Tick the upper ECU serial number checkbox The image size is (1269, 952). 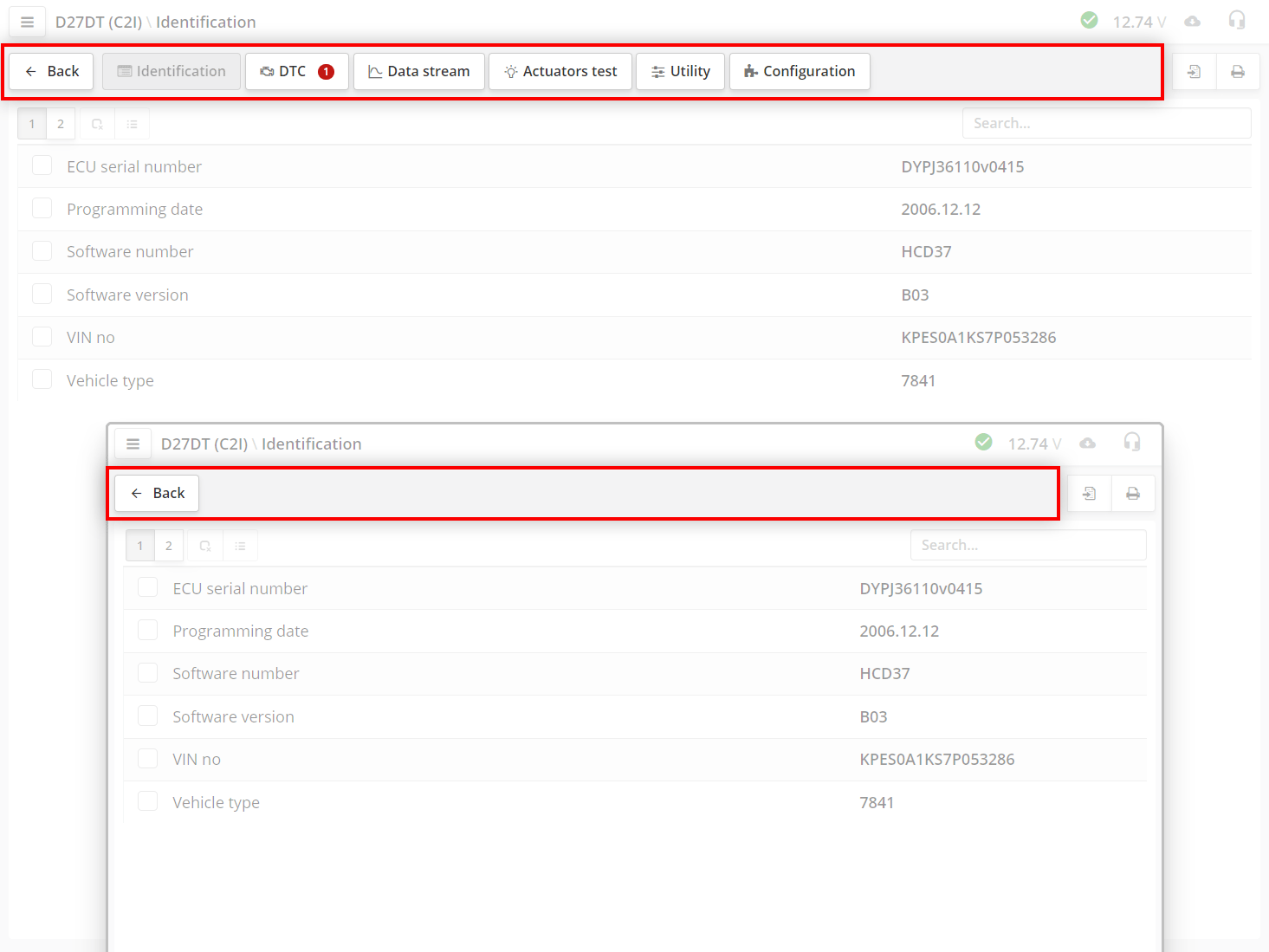pyautogui.click(x=42, y=165)
